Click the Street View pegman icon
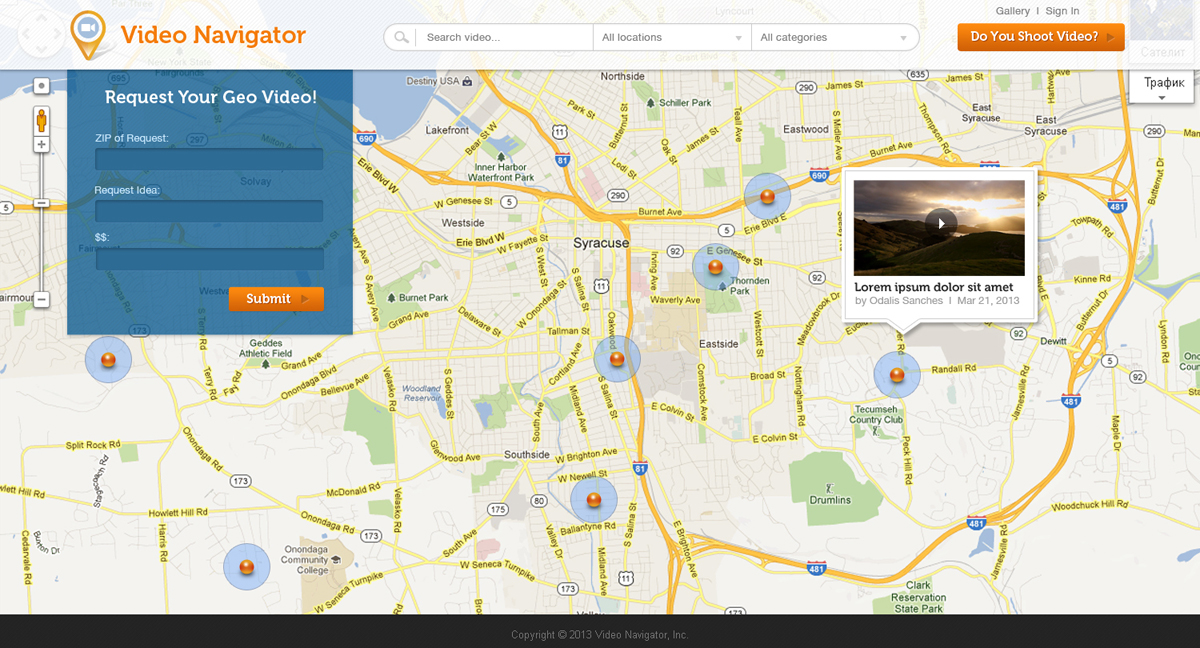 pyautogui.click(x=41, y=121)
